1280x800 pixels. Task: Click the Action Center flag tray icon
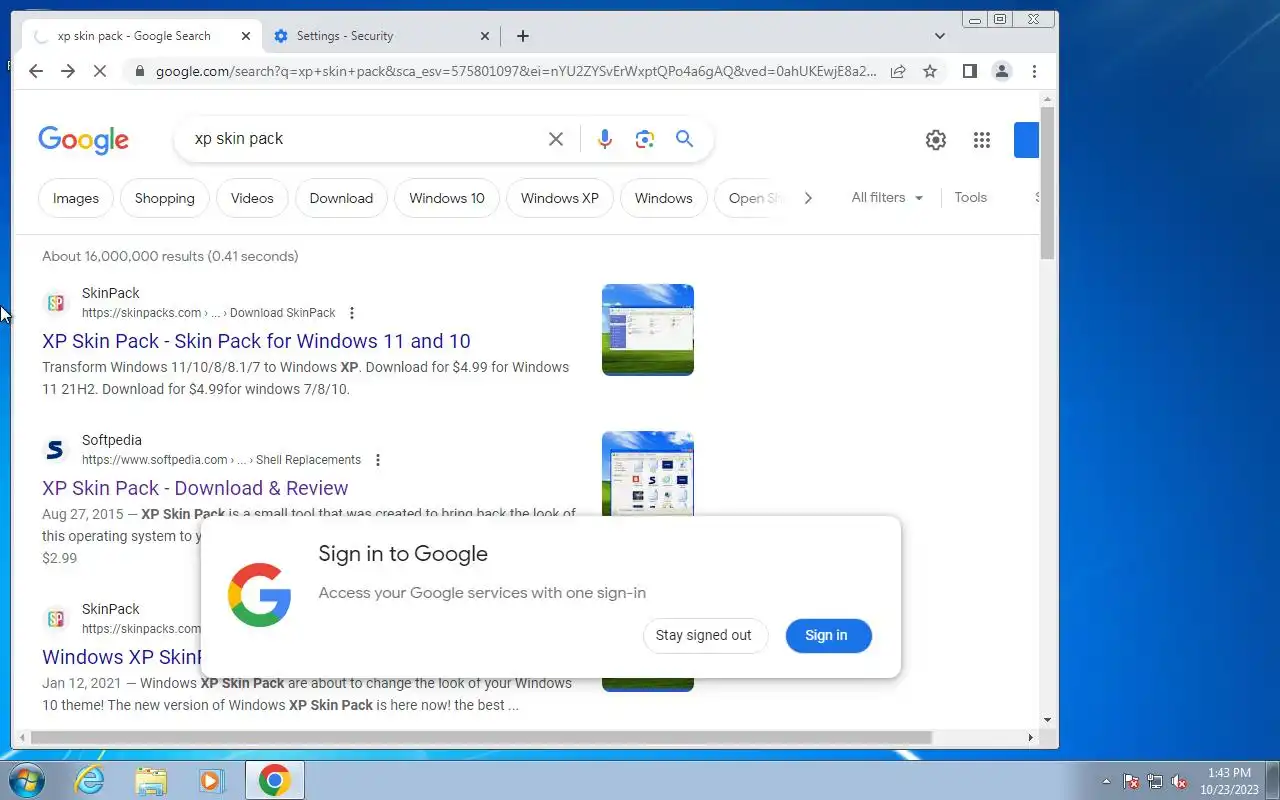1131,781
